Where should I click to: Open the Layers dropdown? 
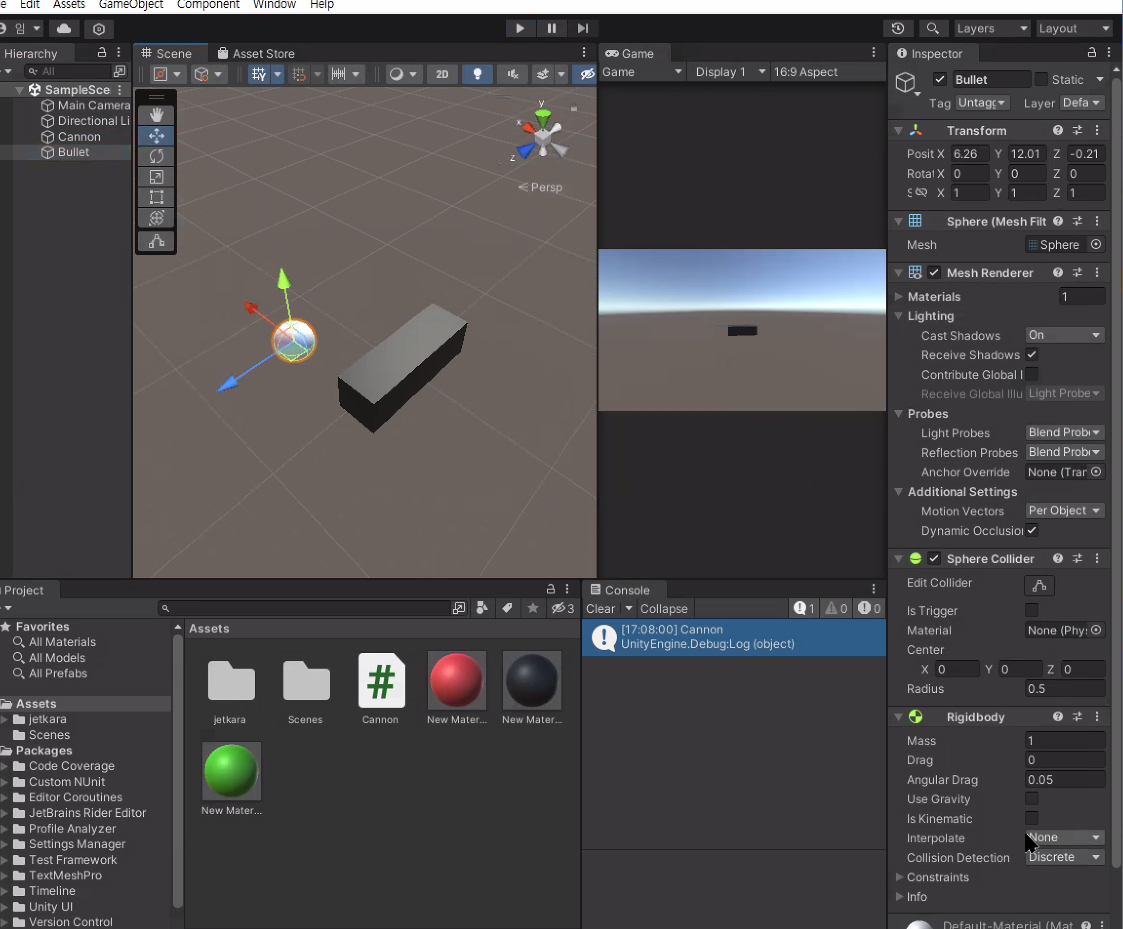pos(992,29)
